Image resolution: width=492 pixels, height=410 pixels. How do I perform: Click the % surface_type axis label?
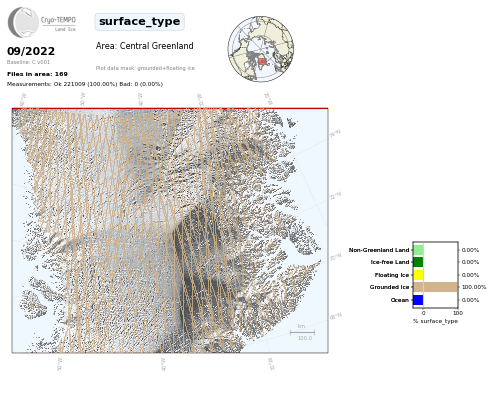435,321
